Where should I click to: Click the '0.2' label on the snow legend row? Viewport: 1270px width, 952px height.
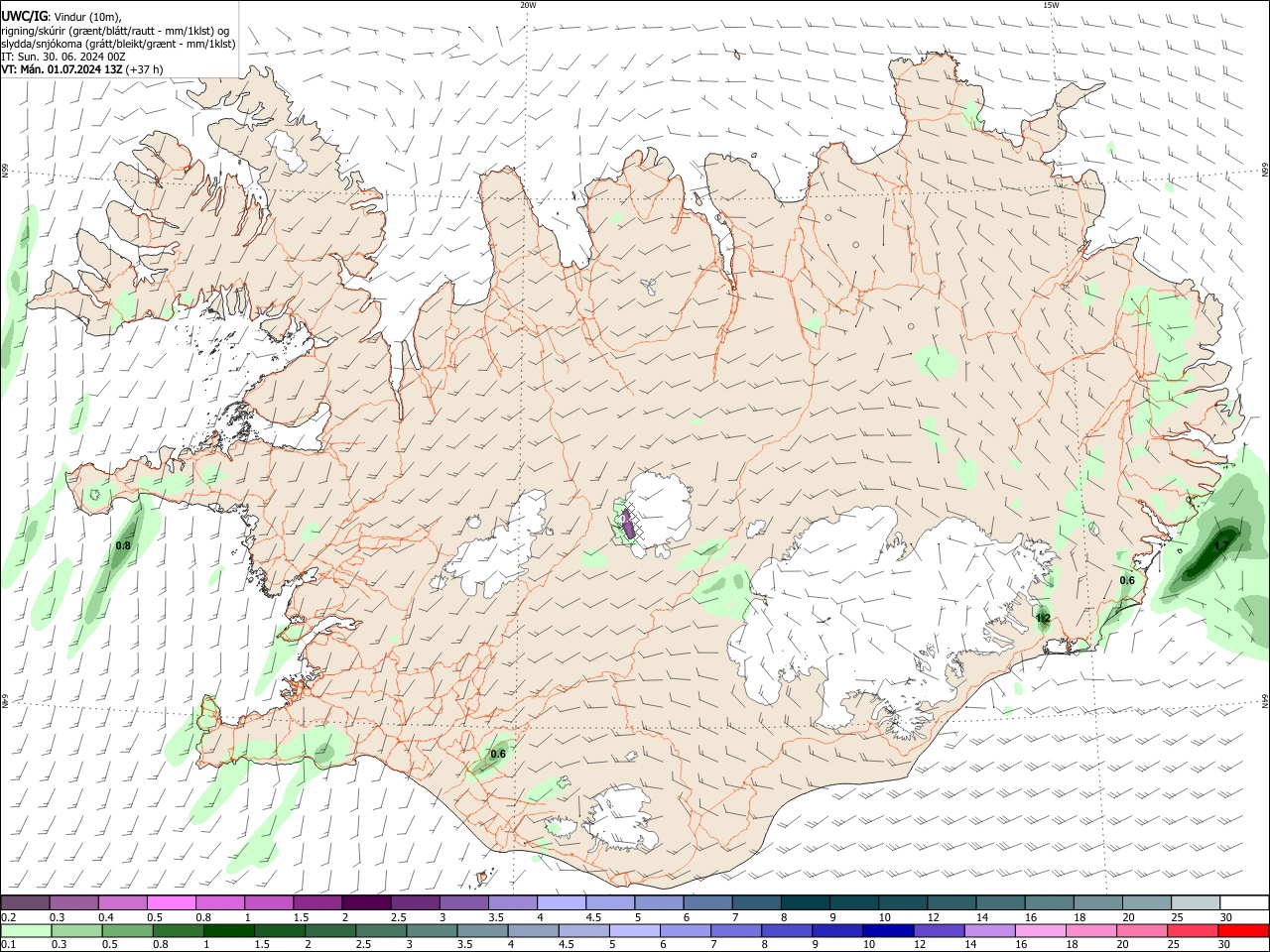8,917
